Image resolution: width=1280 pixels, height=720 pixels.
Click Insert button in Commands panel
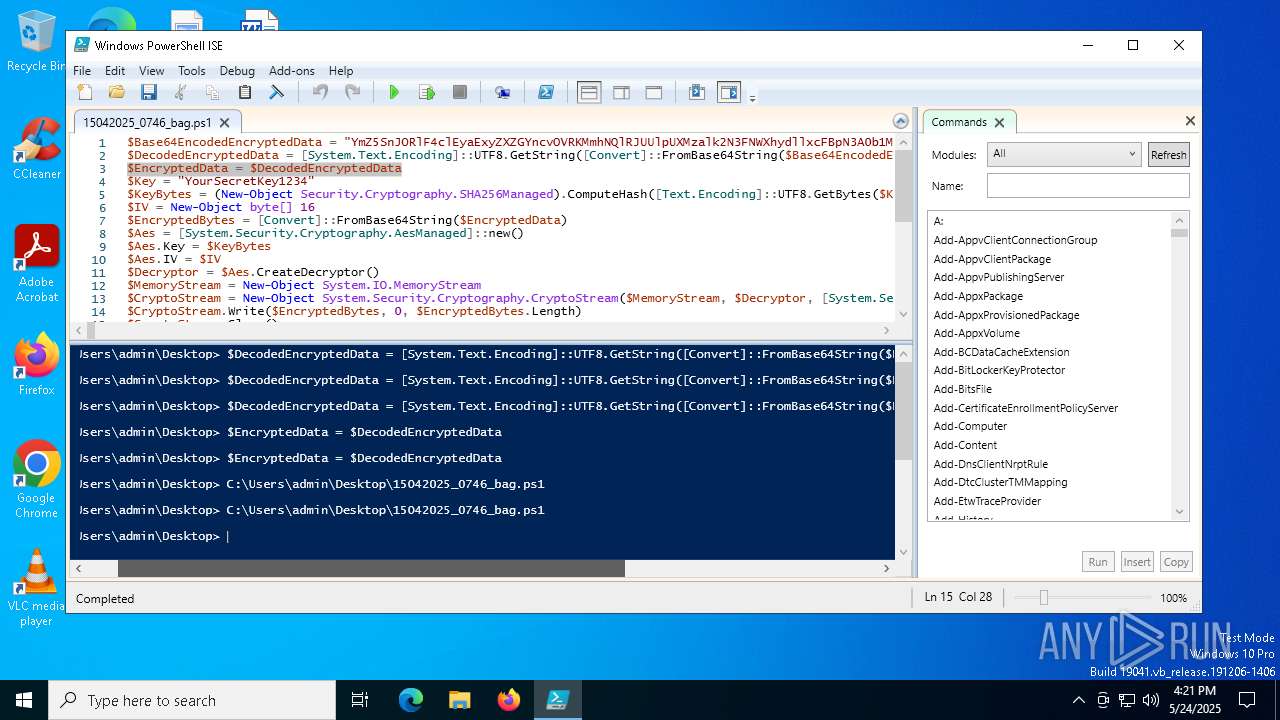(1137, 562)
